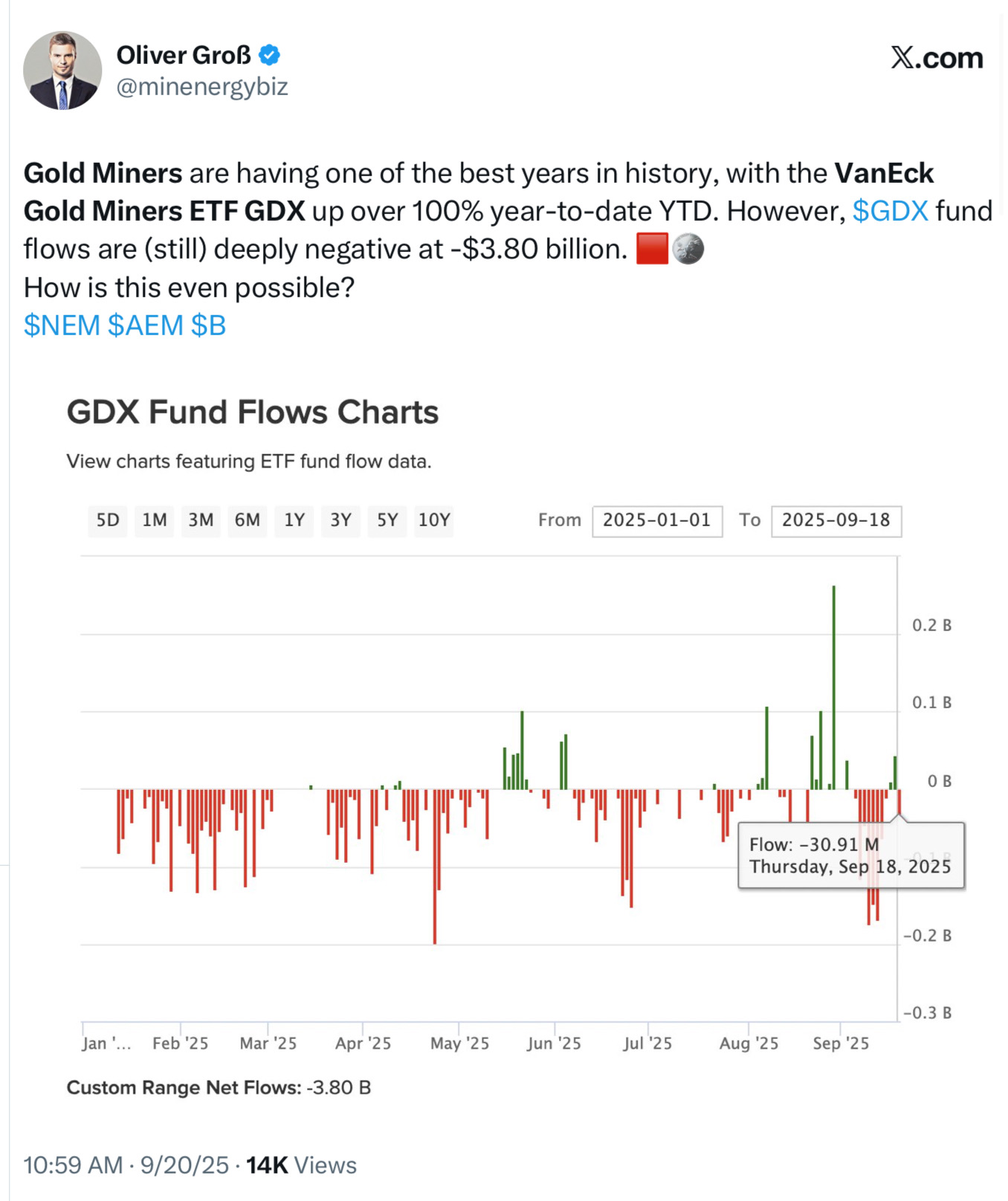
Task: Click the To date field 2025-09-18
Action: pyautogui.click(x=836, y=520)
